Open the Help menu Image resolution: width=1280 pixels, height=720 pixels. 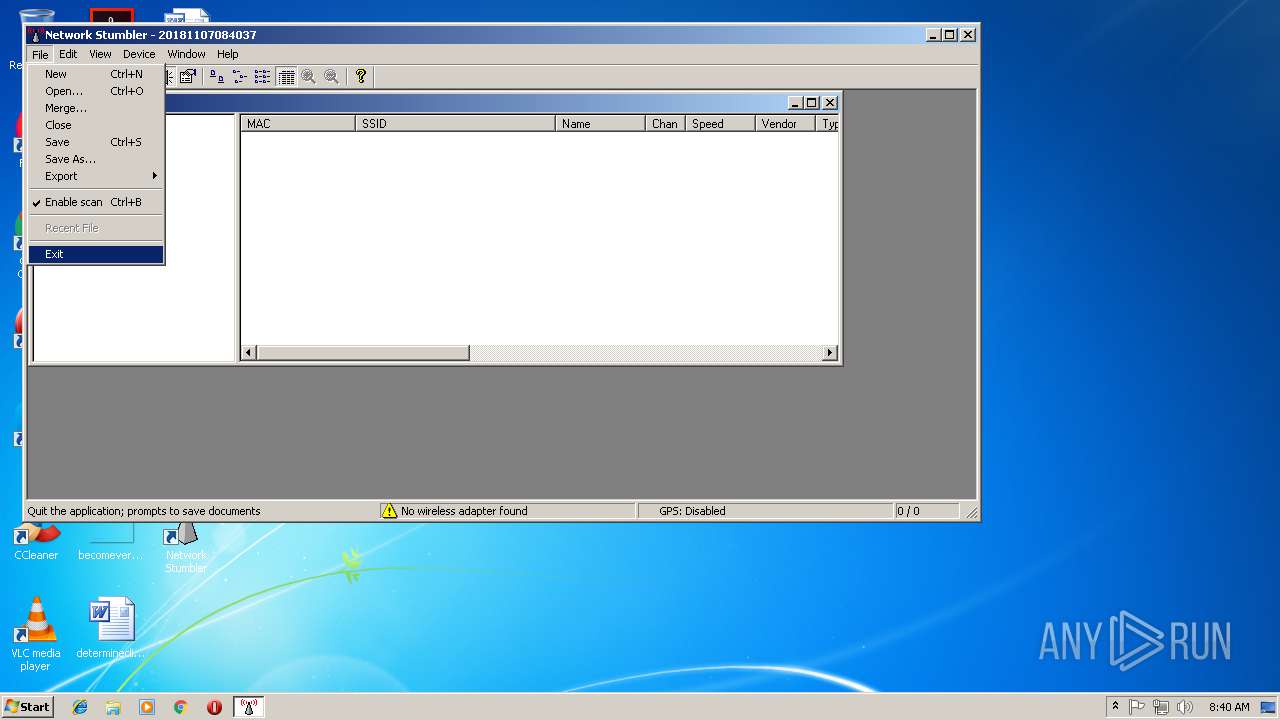click(x=228, y=54)
